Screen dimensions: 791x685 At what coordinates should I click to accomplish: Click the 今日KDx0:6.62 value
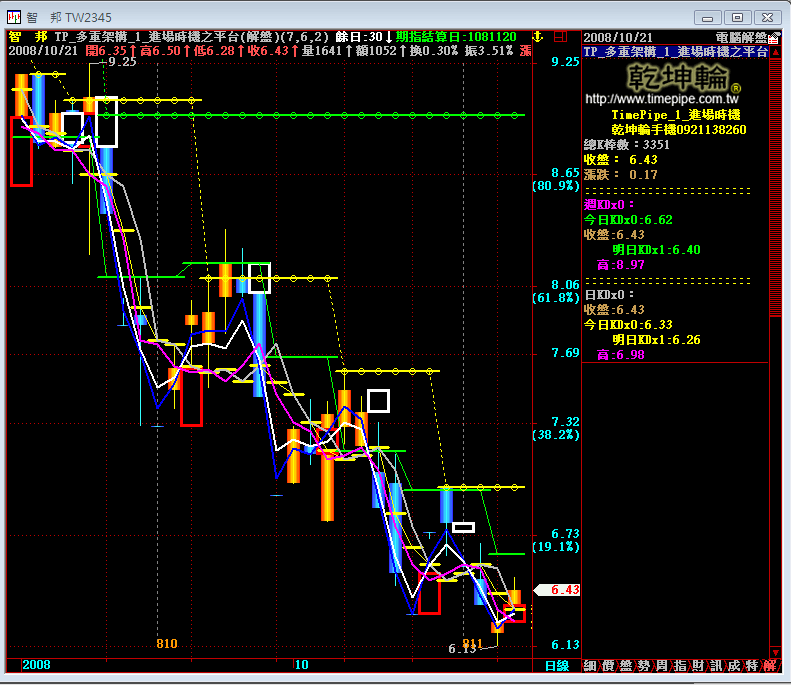coord(628,220)
